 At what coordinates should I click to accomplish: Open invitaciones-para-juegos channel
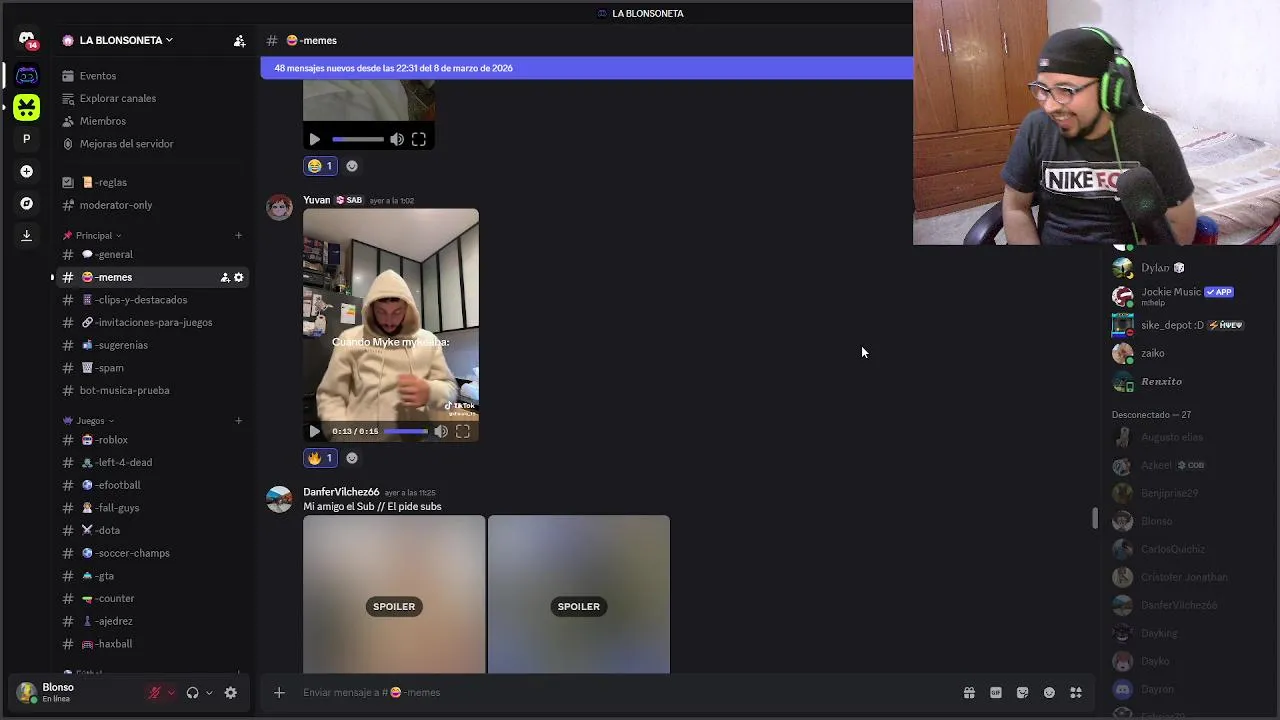pyautogui.click(x=151, y=322)
